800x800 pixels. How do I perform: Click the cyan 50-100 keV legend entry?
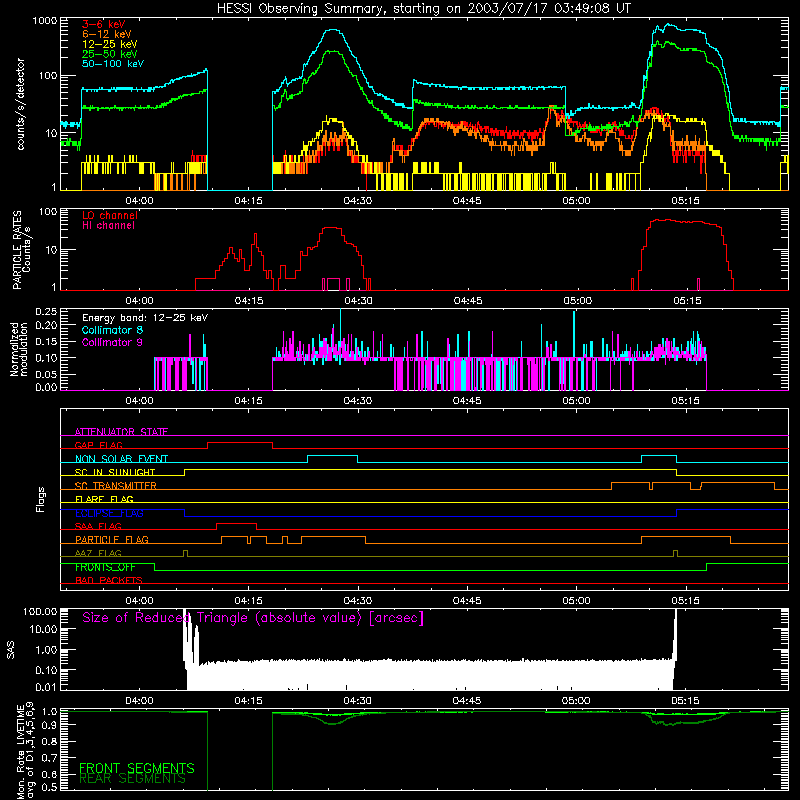[113, 64]
